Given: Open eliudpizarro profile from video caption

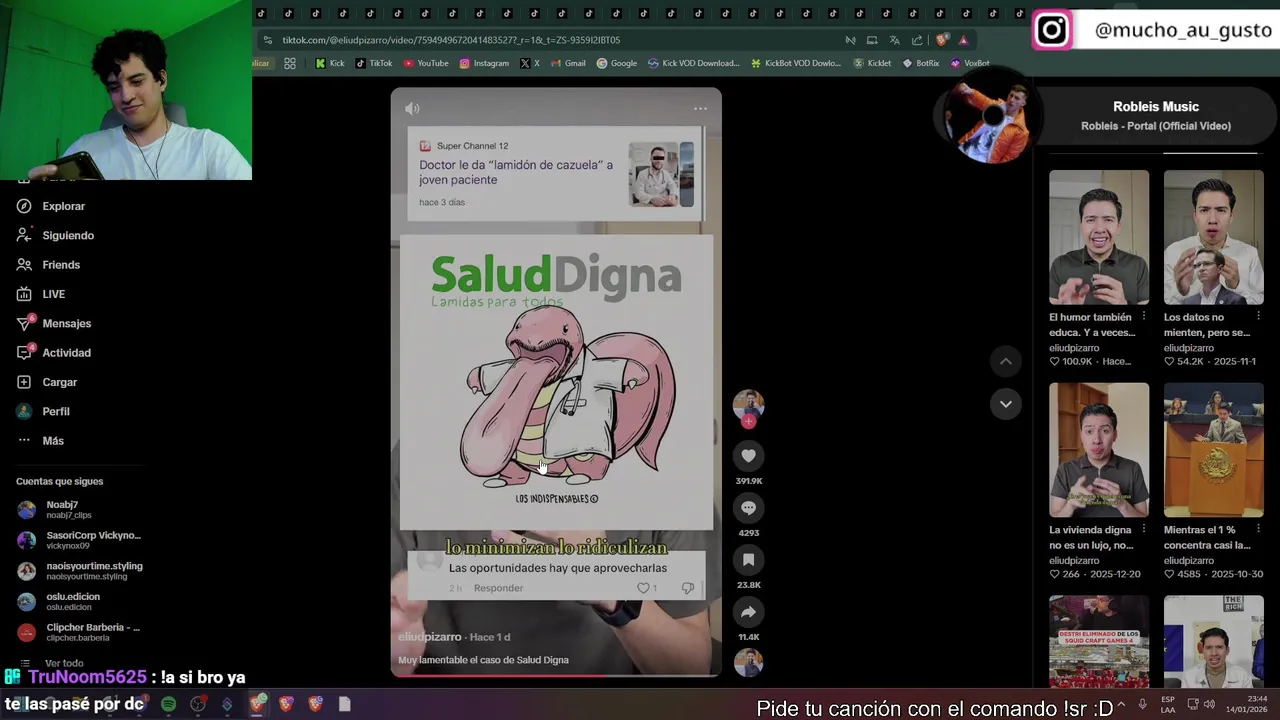Looking at the screenshot, I should [x=430, y=637].
